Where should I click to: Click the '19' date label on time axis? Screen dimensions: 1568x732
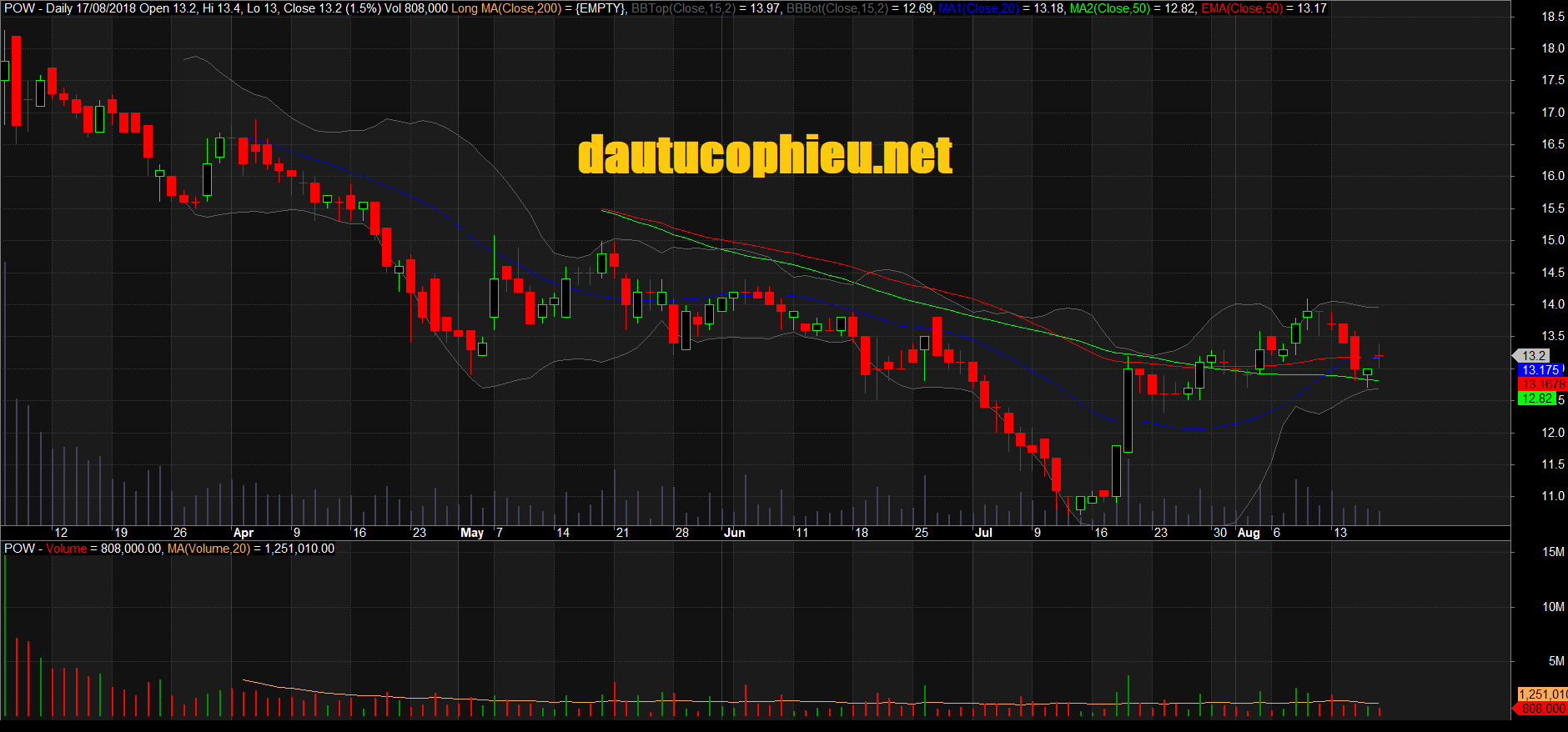pyautogui.click(x=121, y=533)
